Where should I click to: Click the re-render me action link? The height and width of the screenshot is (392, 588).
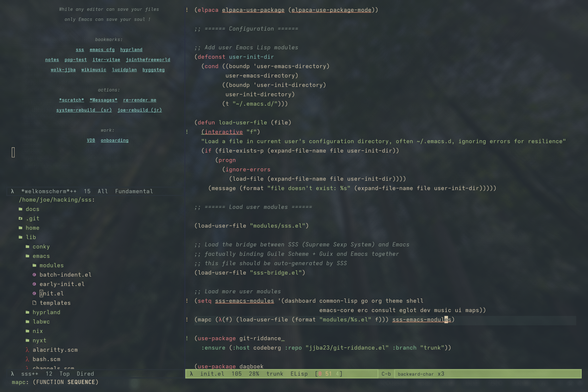click(x=140, y=100)
